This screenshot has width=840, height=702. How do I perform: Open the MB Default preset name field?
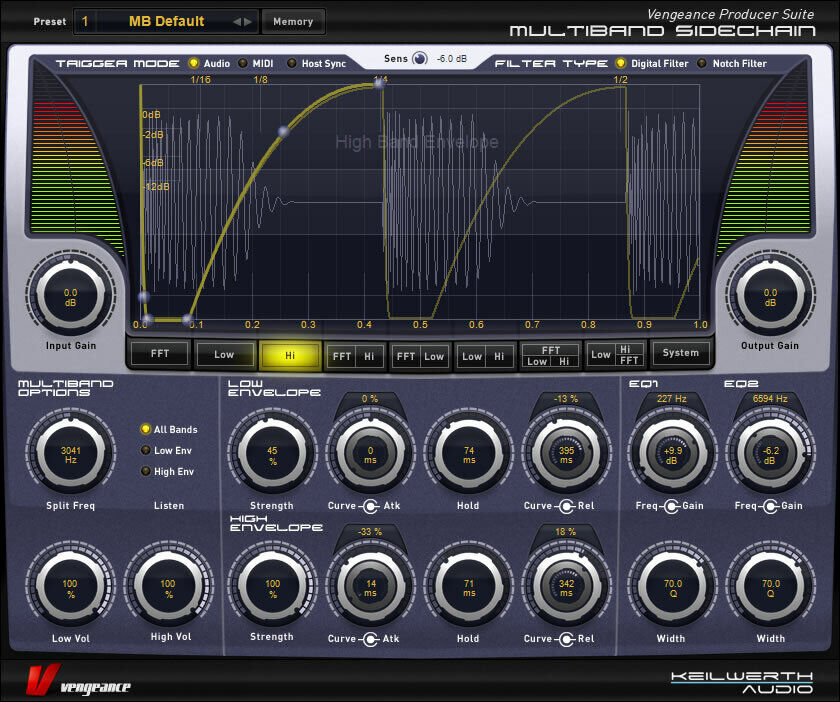pos(166,21)
